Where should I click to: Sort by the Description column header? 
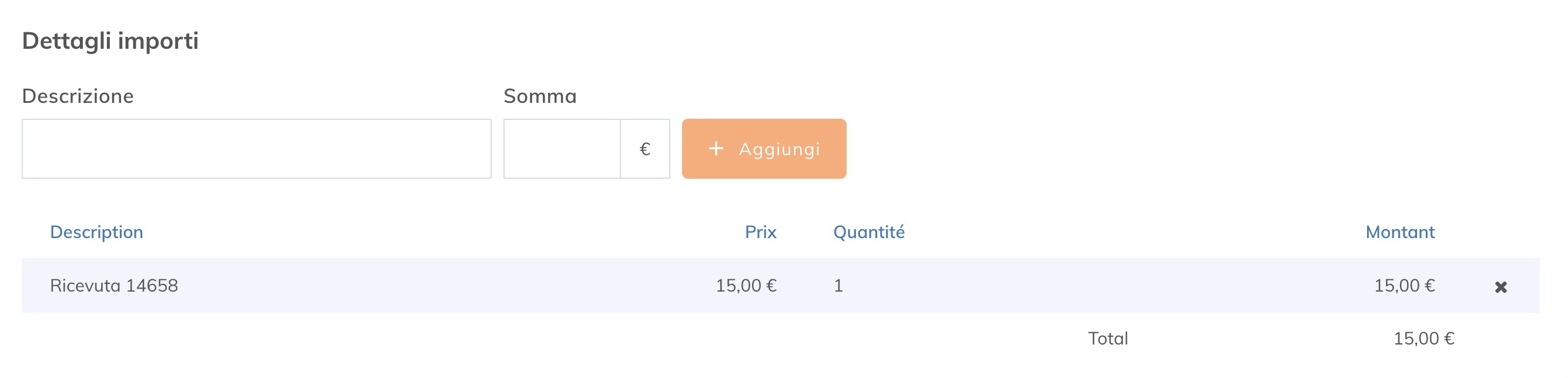pyautogui.click(x=98, y=232)
